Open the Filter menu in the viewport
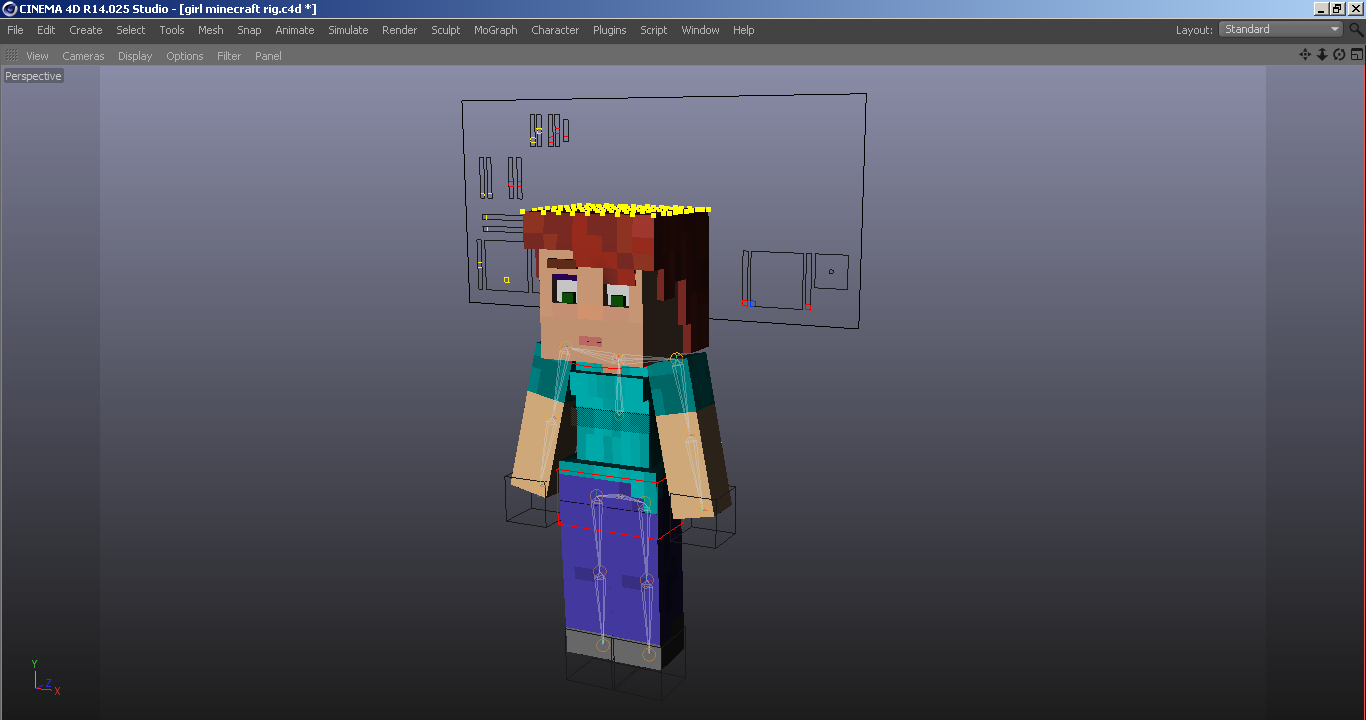The height and width of the screenshot is (720, 1366). 228,56
